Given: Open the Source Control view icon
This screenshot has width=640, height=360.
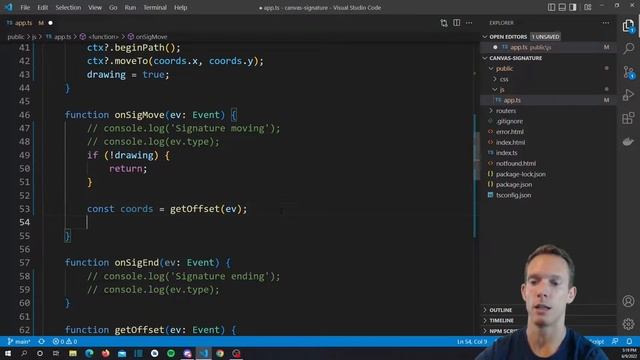Looking at the screenshot, I should [628, 72].
